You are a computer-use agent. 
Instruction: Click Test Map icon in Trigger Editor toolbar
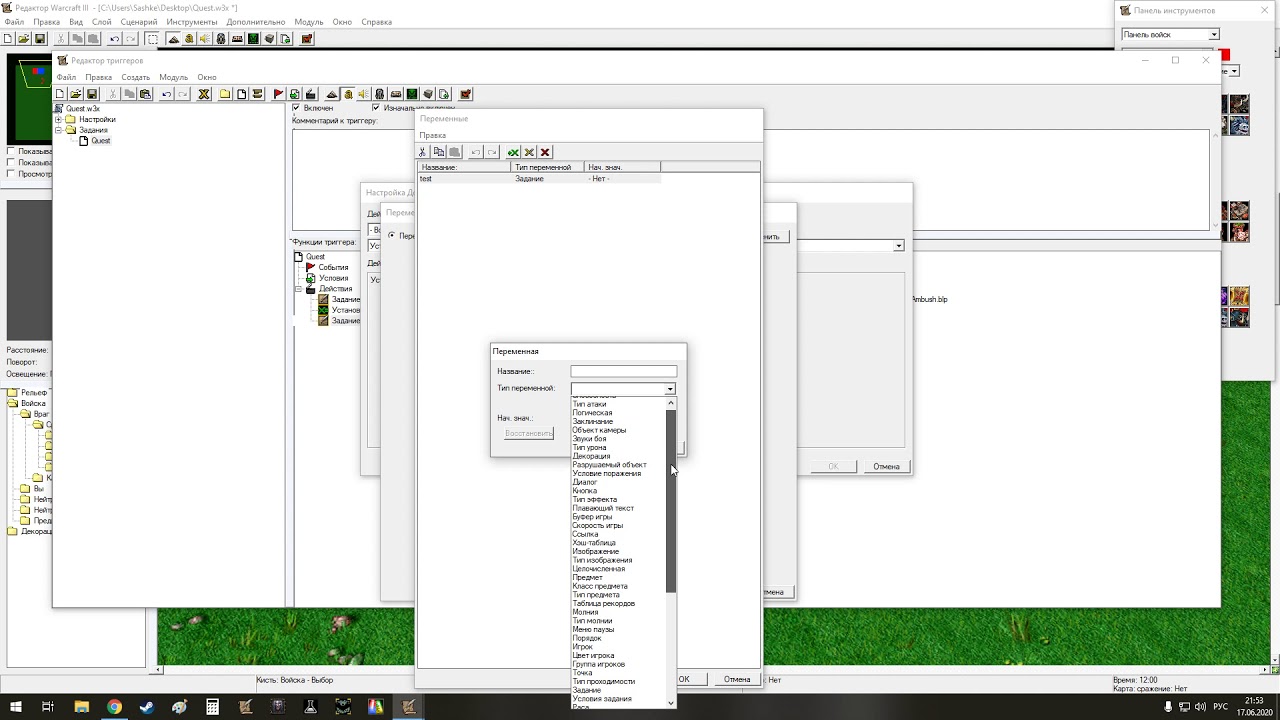coord(466,94)
